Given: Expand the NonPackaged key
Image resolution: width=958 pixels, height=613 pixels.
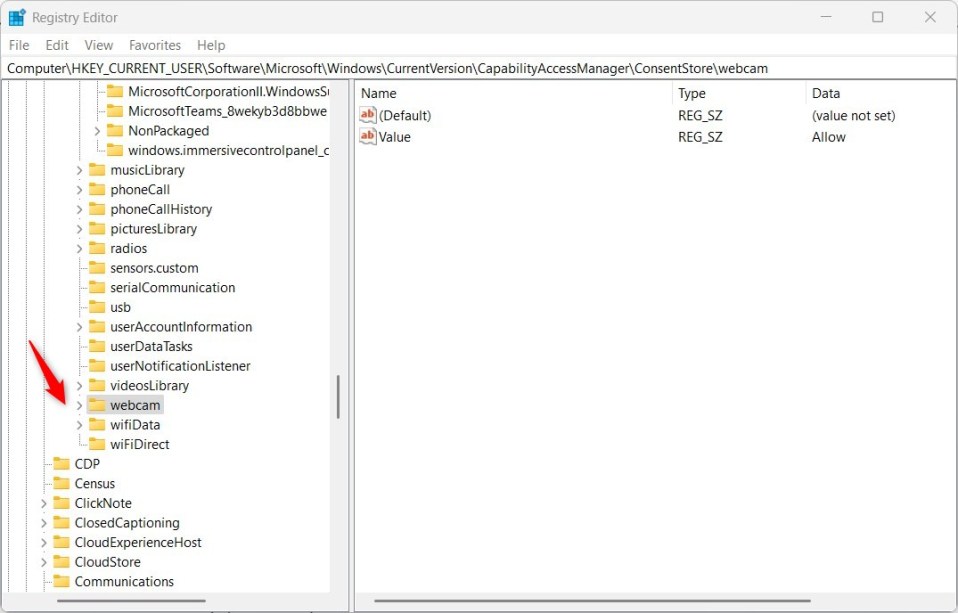Looking at the screenshot, I should point(97,131).
